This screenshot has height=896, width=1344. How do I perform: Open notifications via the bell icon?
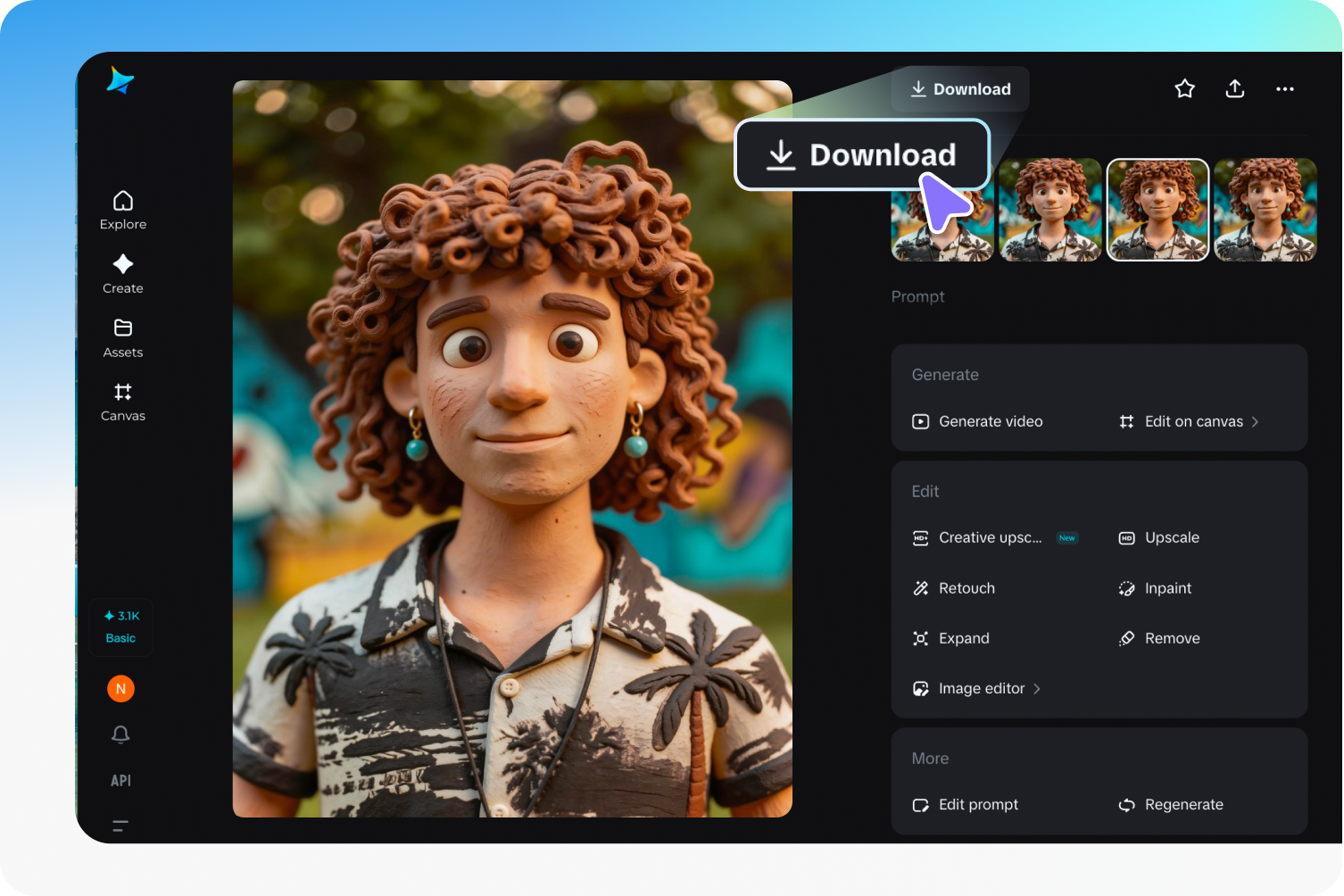[120, 734]
